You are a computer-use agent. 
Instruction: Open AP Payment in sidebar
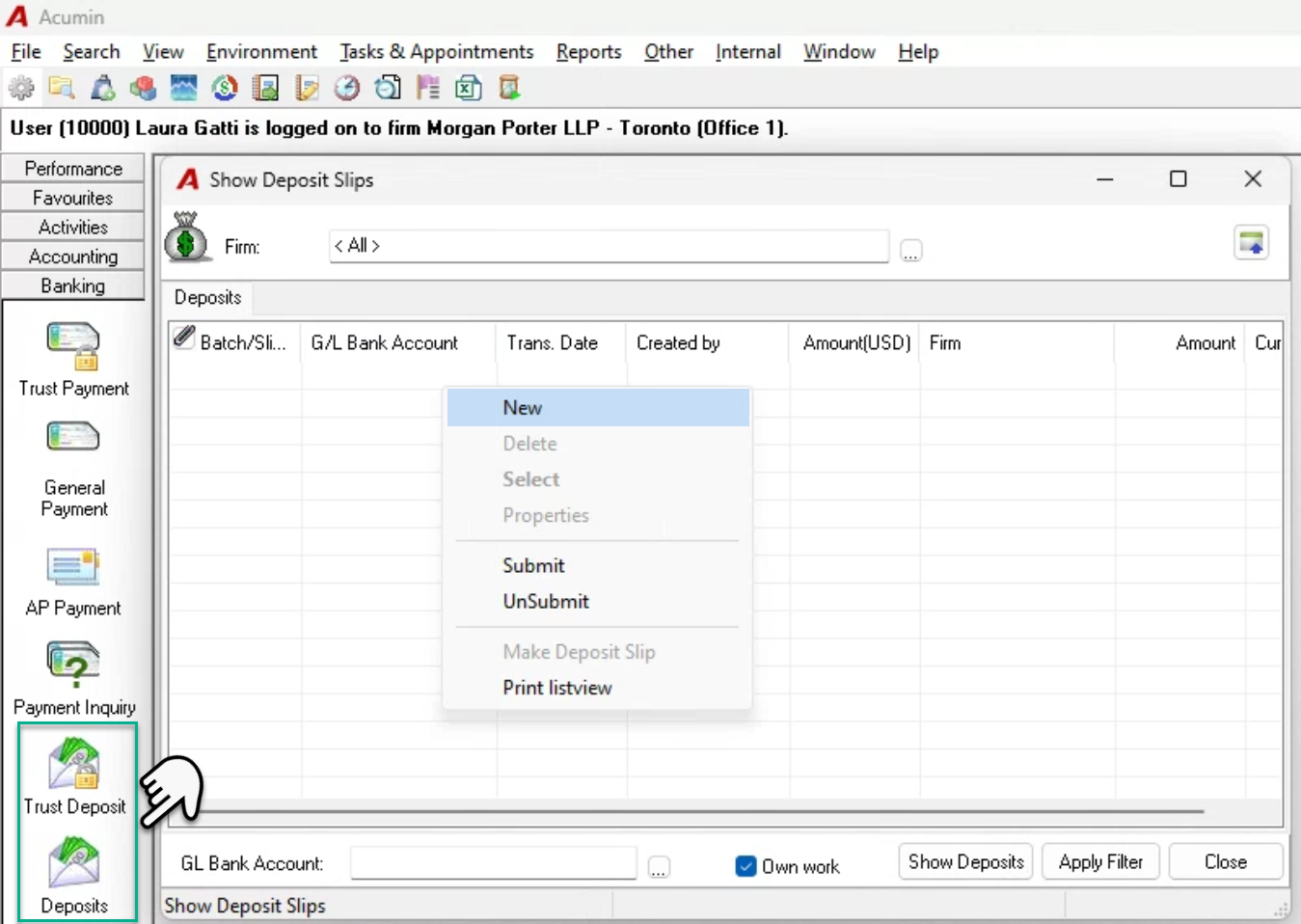74,582
